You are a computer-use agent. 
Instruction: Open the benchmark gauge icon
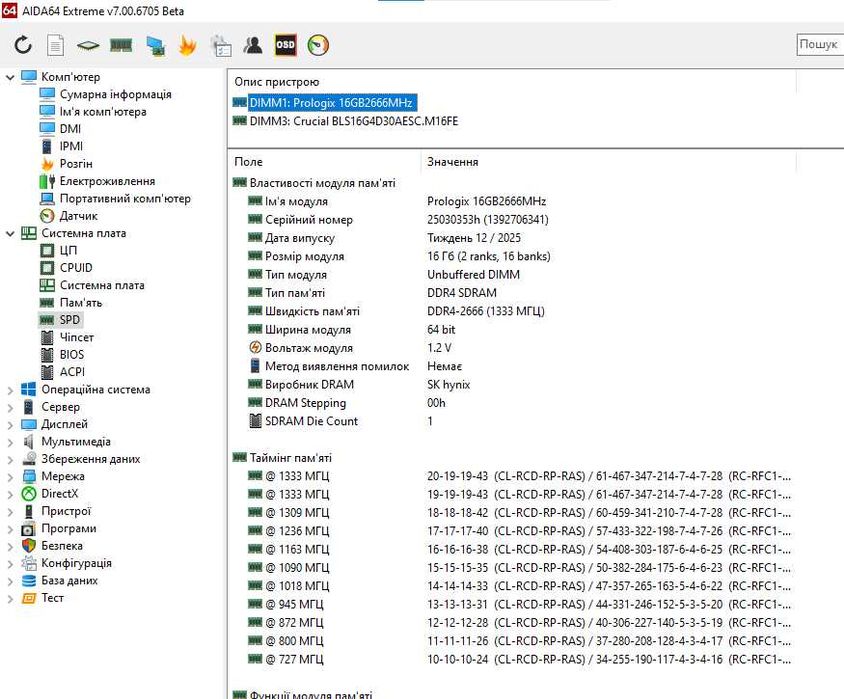[318, 45]
